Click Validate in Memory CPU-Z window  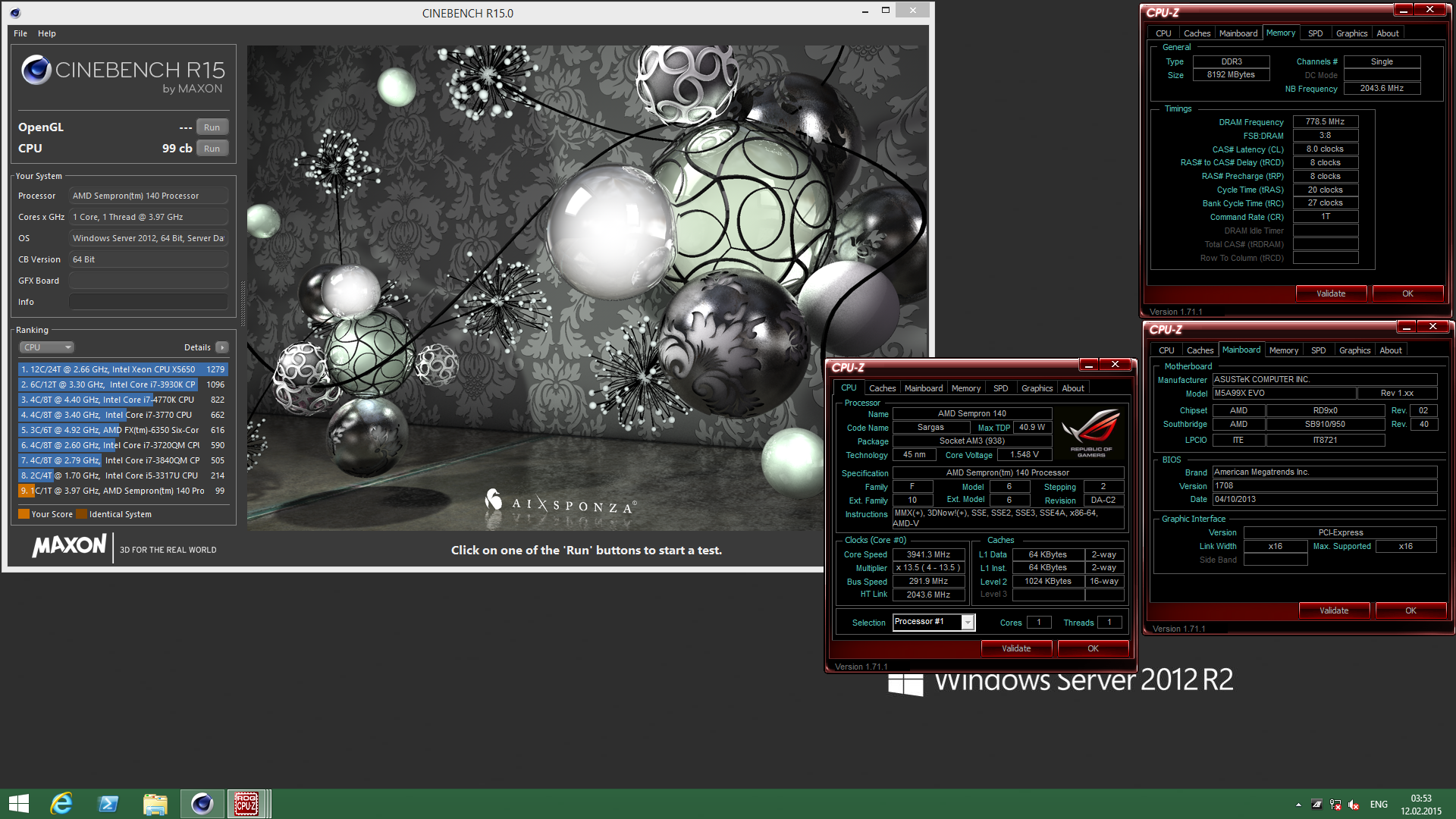[1331, 293]
